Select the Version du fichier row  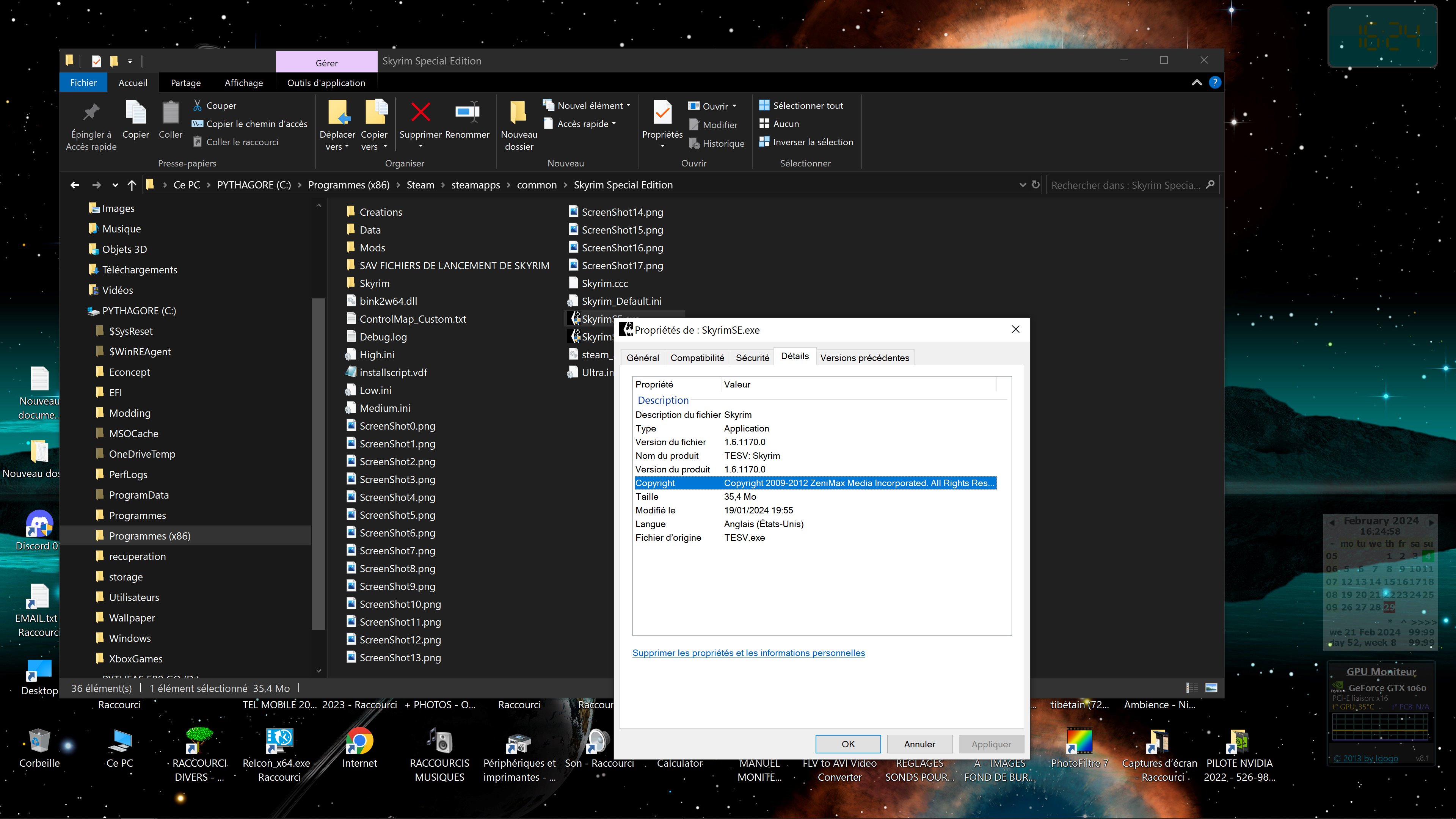[x=815, y=442]
